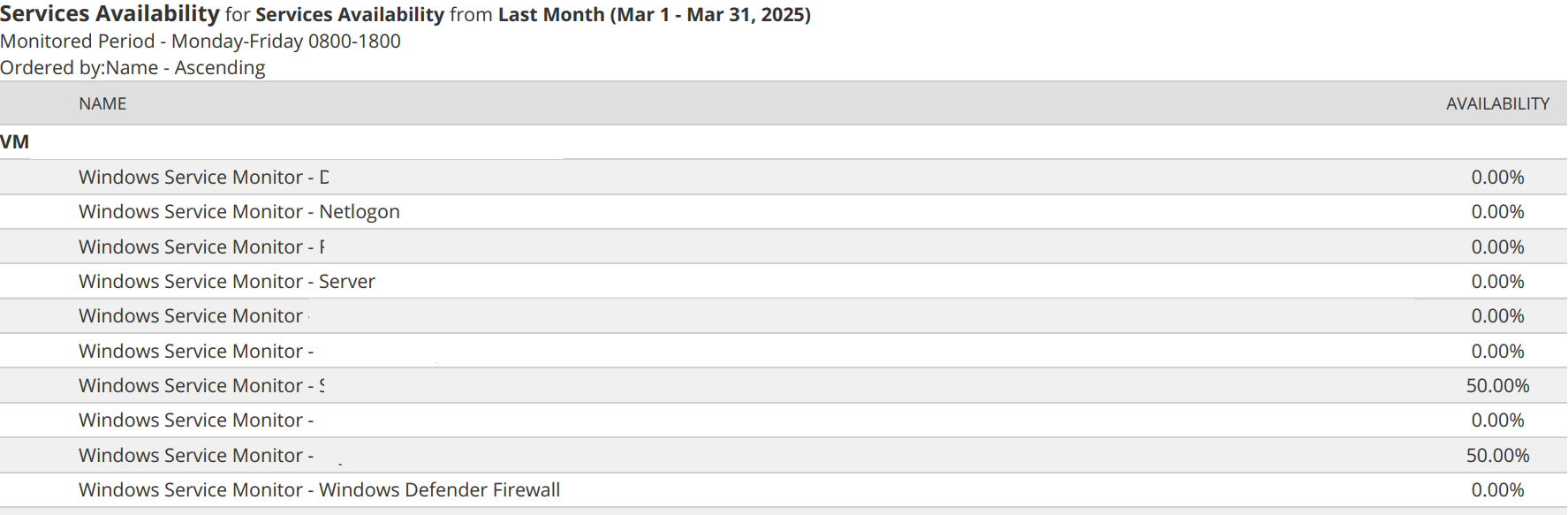Open monitor row directly above Windows Defender Firewall

point(196,456)
